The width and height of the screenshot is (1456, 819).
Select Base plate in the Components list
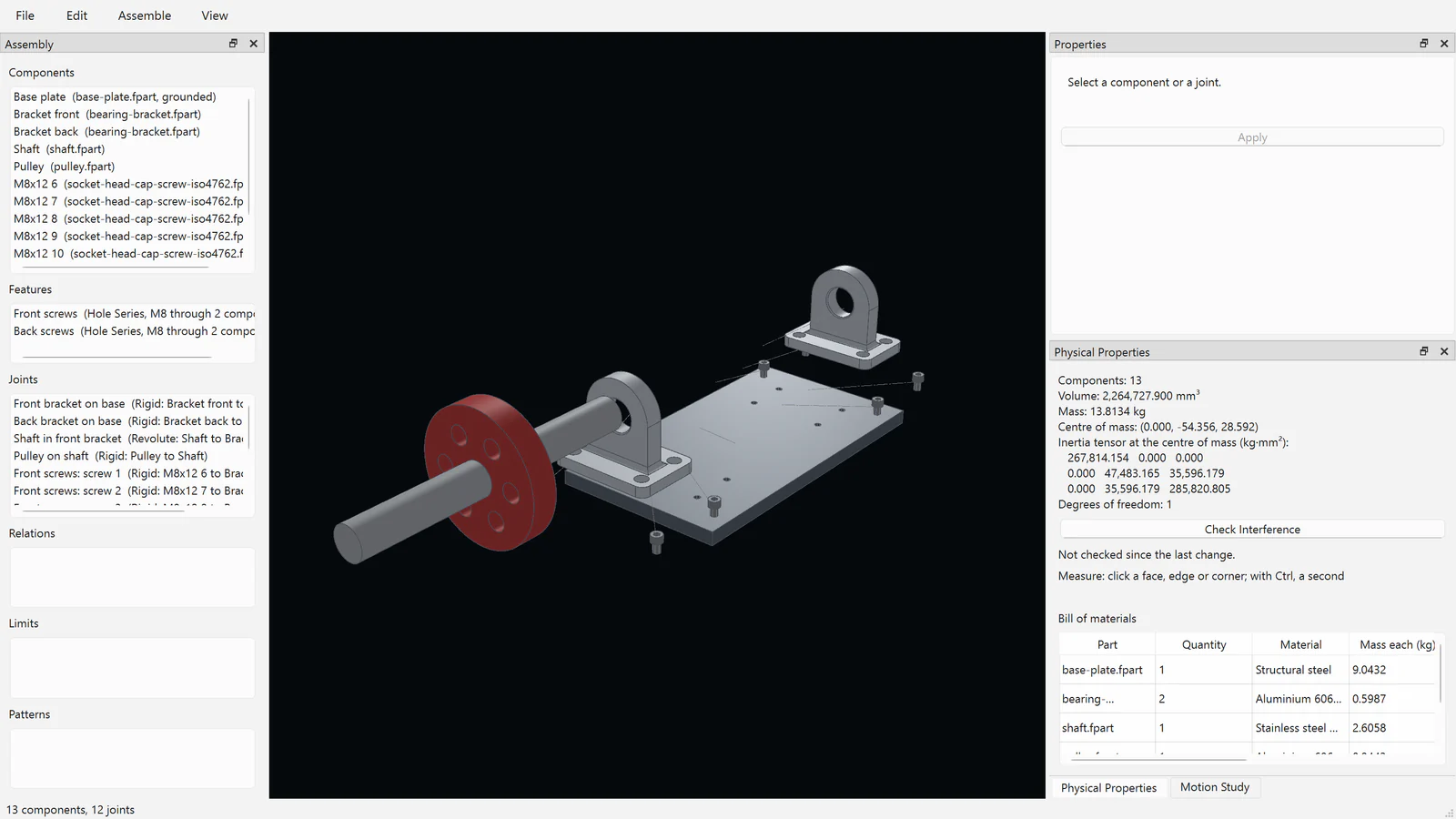[x=129, y=96]
